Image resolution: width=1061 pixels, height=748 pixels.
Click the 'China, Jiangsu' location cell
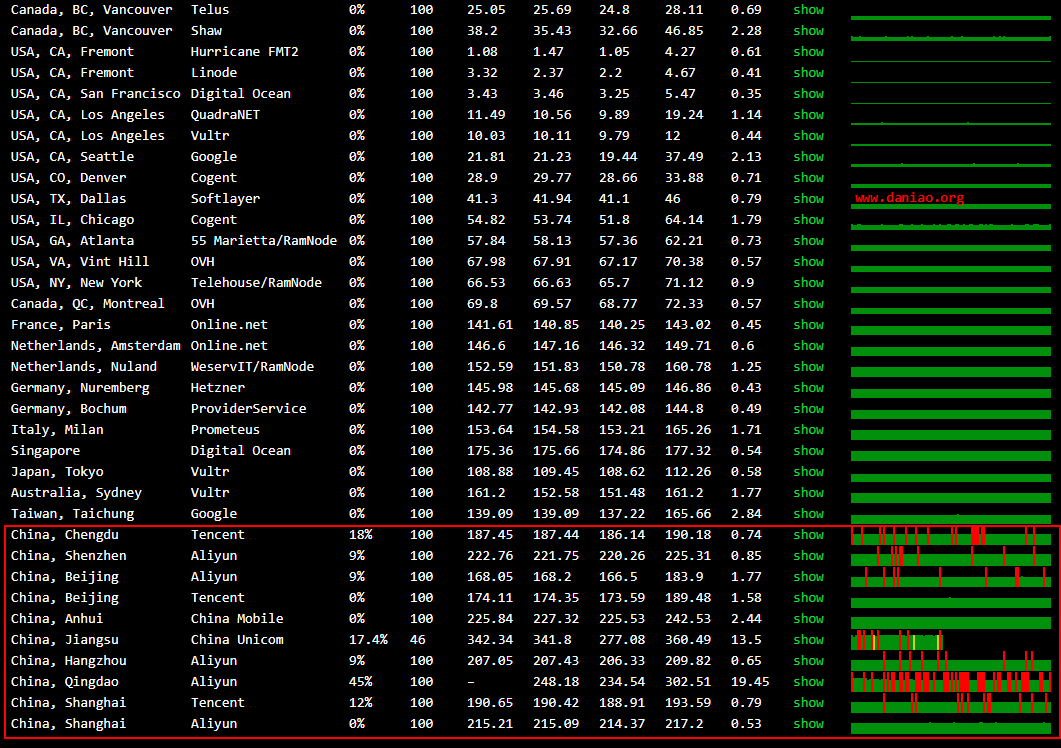[x=64, y=640]
